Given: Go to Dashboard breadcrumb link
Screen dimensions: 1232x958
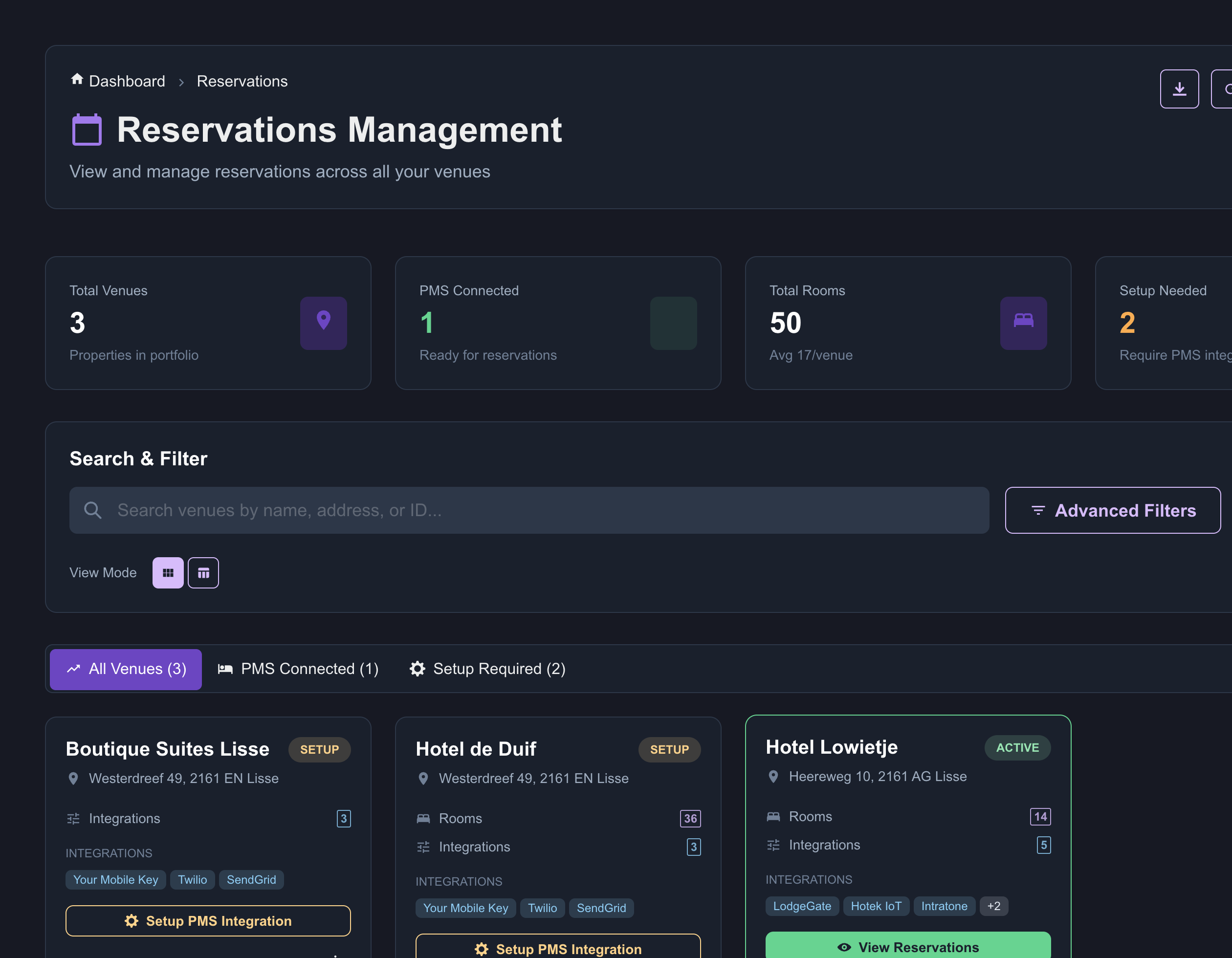Looking at the screenshot, I should [x=127, y=81].
